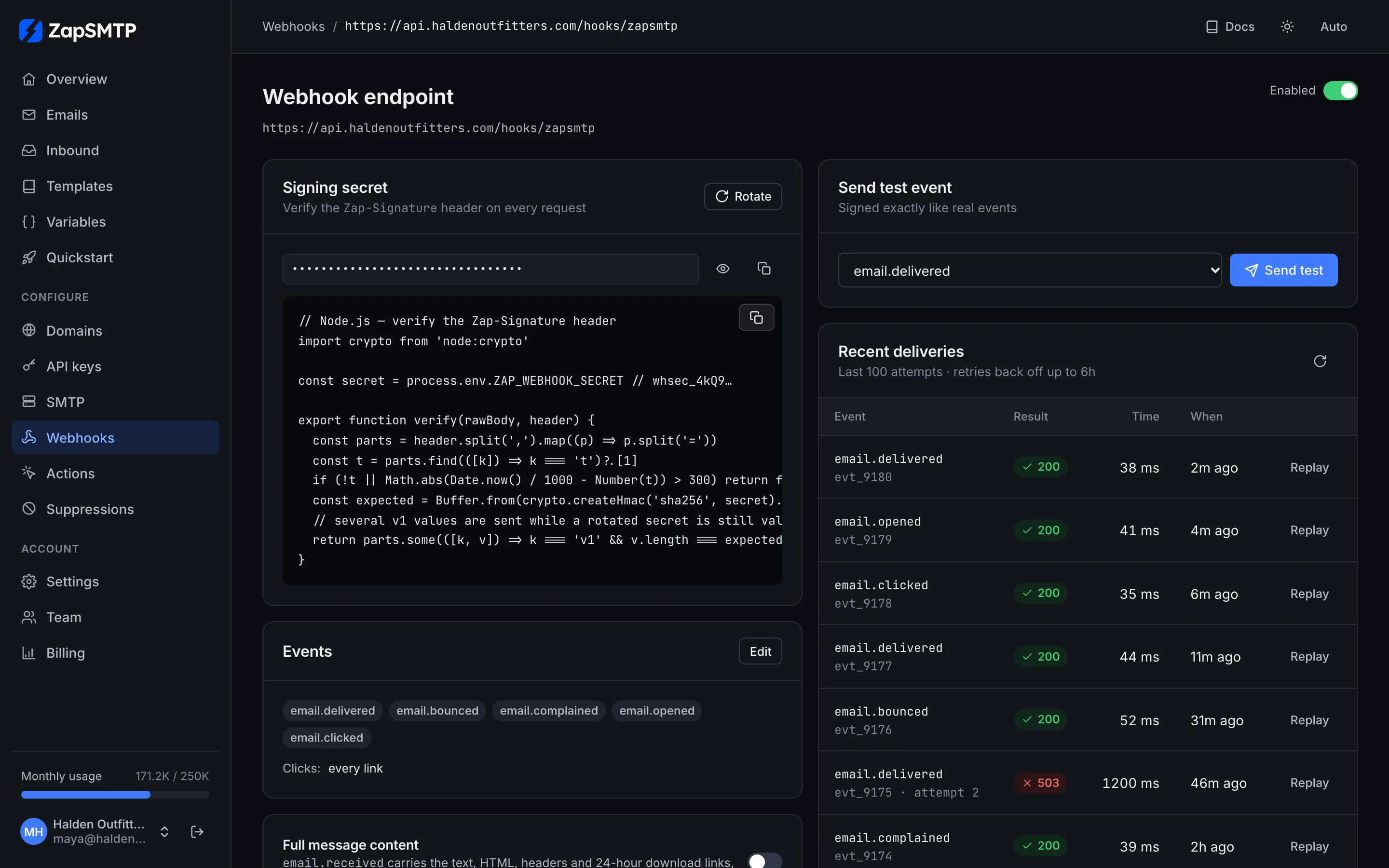Screen dimensions: 1389x868
Task: Refresh the Recent deliveries list
Action: click(x=1320, y=361)
